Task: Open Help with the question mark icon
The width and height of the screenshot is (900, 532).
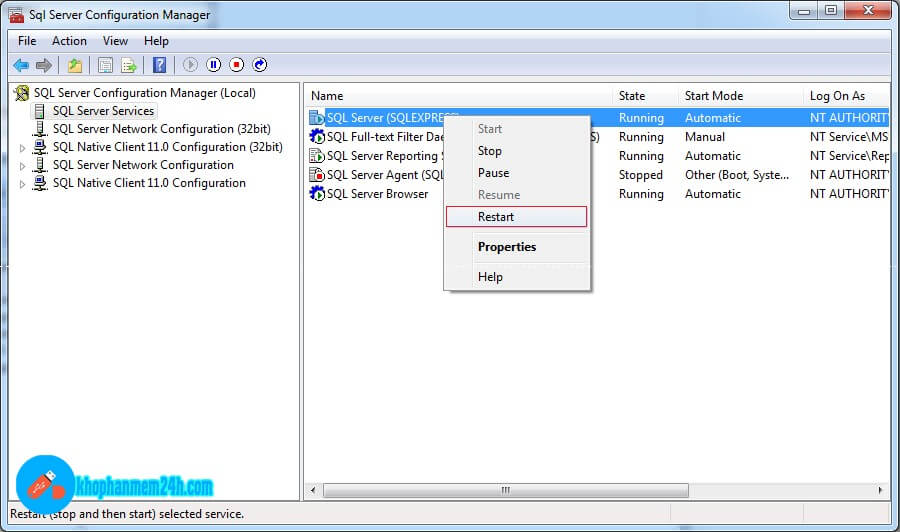Action: pyautogui.click(x=159, y=65)
